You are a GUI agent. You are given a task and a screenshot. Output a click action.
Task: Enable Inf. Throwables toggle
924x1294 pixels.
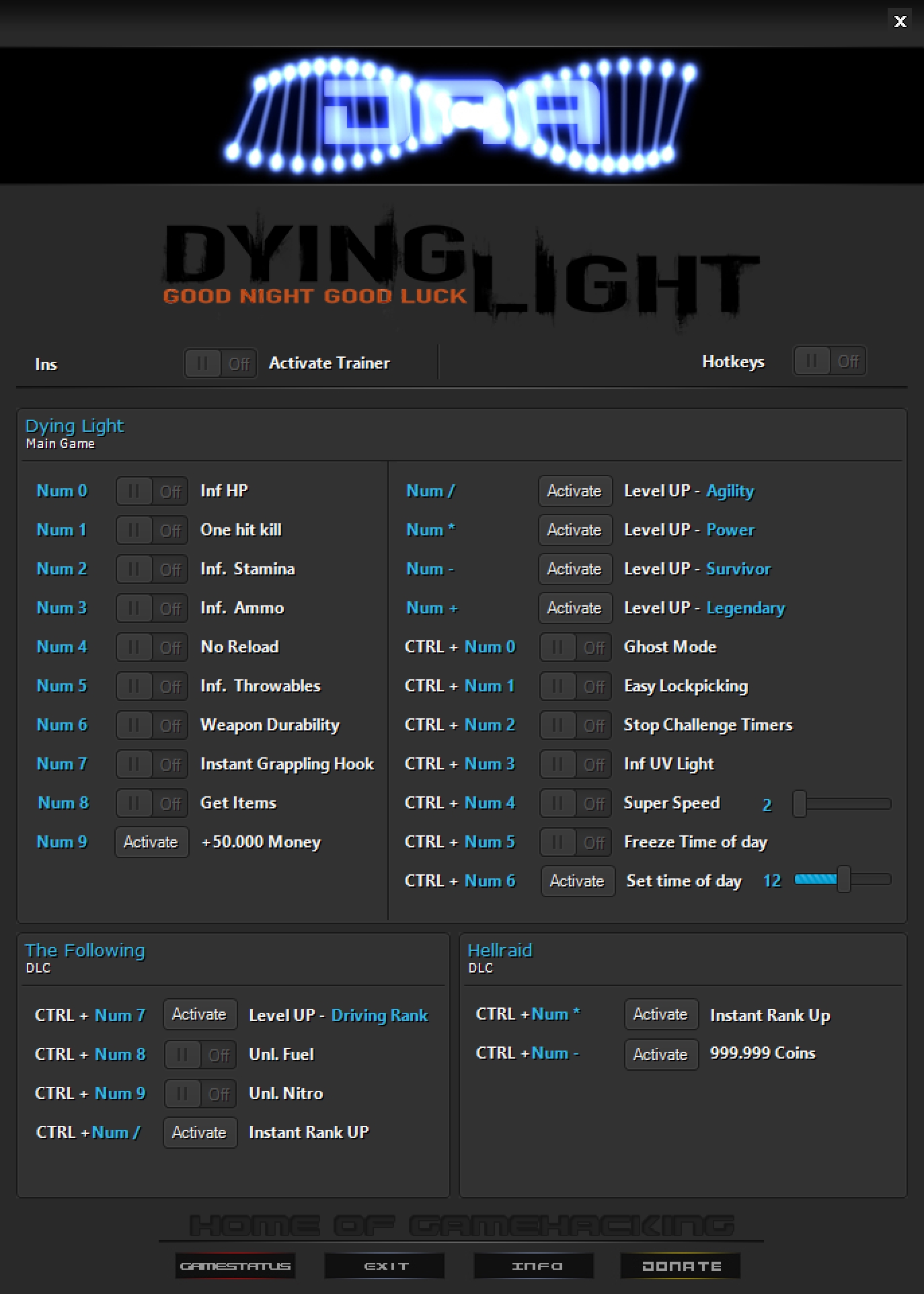click(x=152, y=686)
